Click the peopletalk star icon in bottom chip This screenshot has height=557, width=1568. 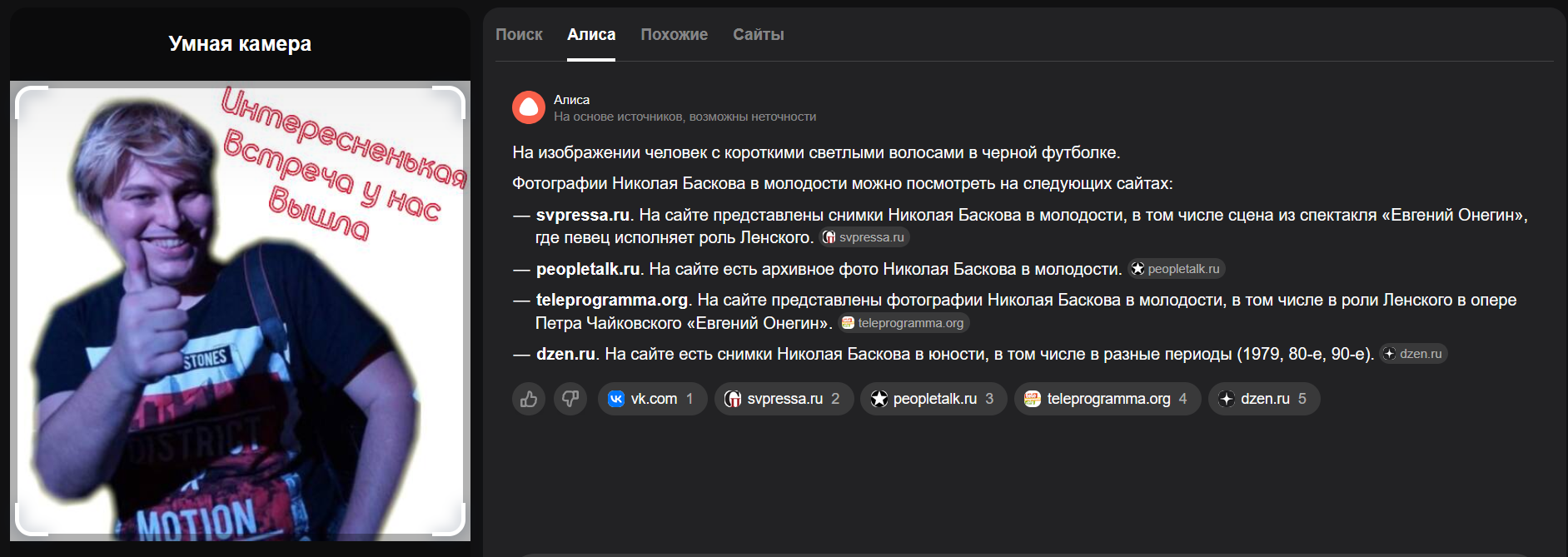879,399
